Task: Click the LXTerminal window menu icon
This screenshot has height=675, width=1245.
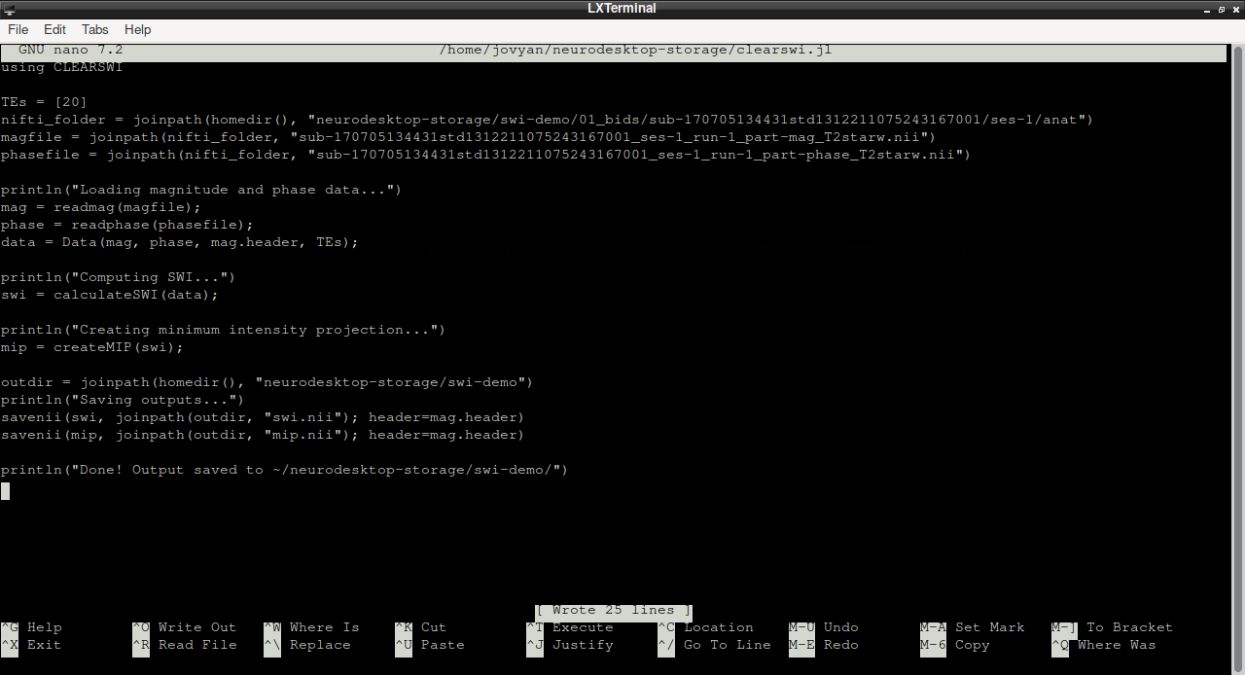Action: pos(9,8)
